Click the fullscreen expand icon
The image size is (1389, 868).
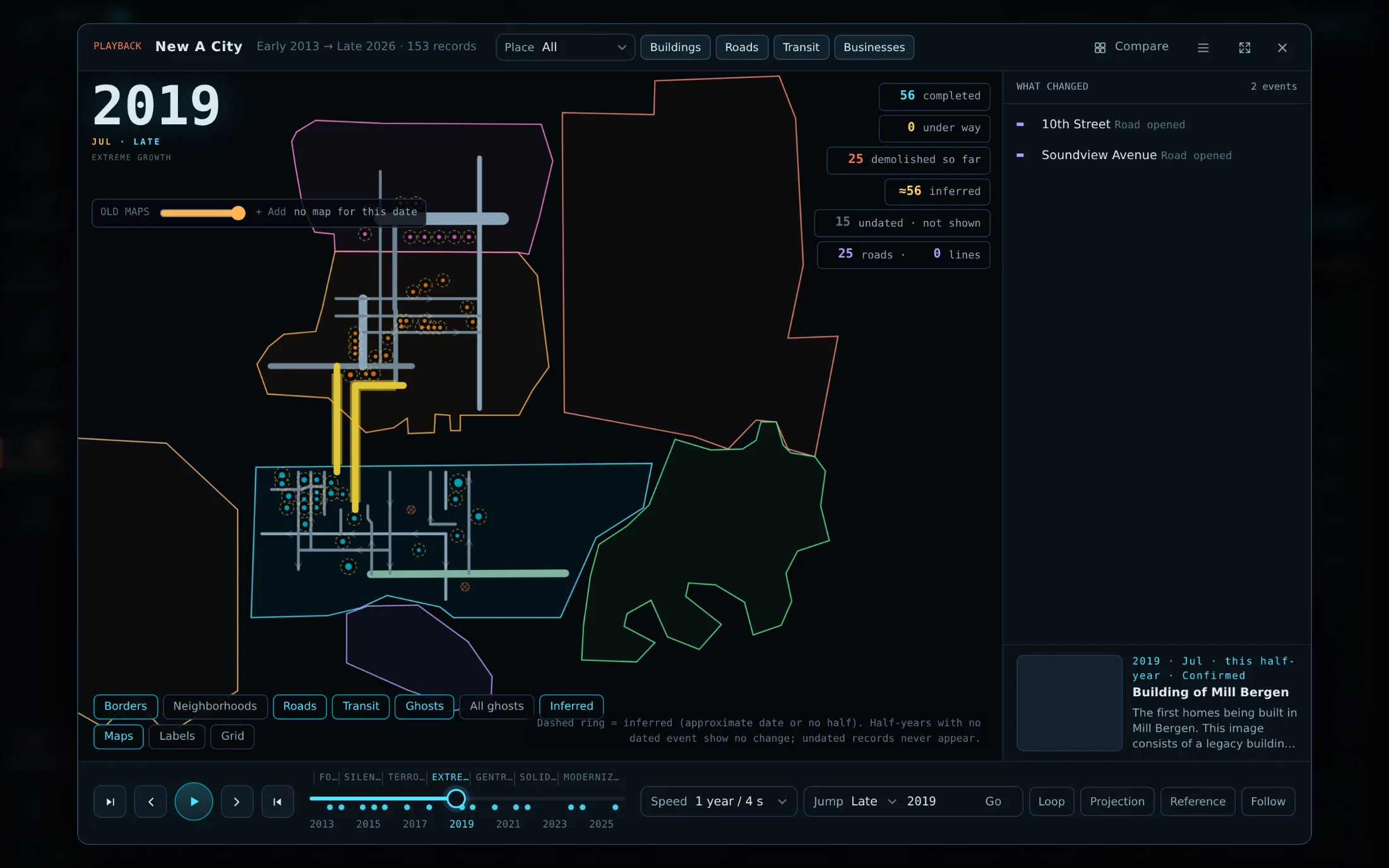(x=1244, y=47)
